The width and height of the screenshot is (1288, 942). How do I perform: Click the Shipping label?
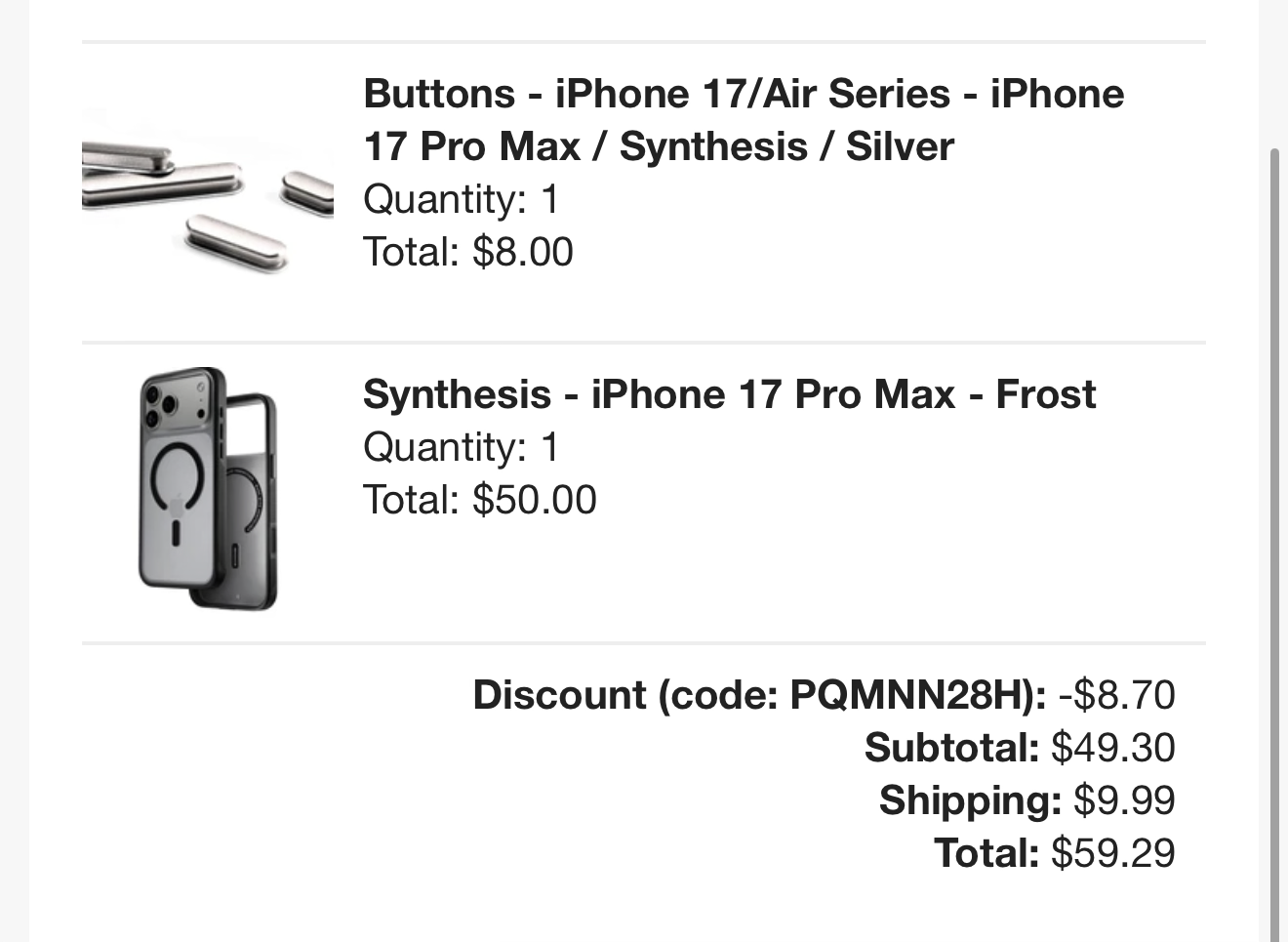[969, 801]
